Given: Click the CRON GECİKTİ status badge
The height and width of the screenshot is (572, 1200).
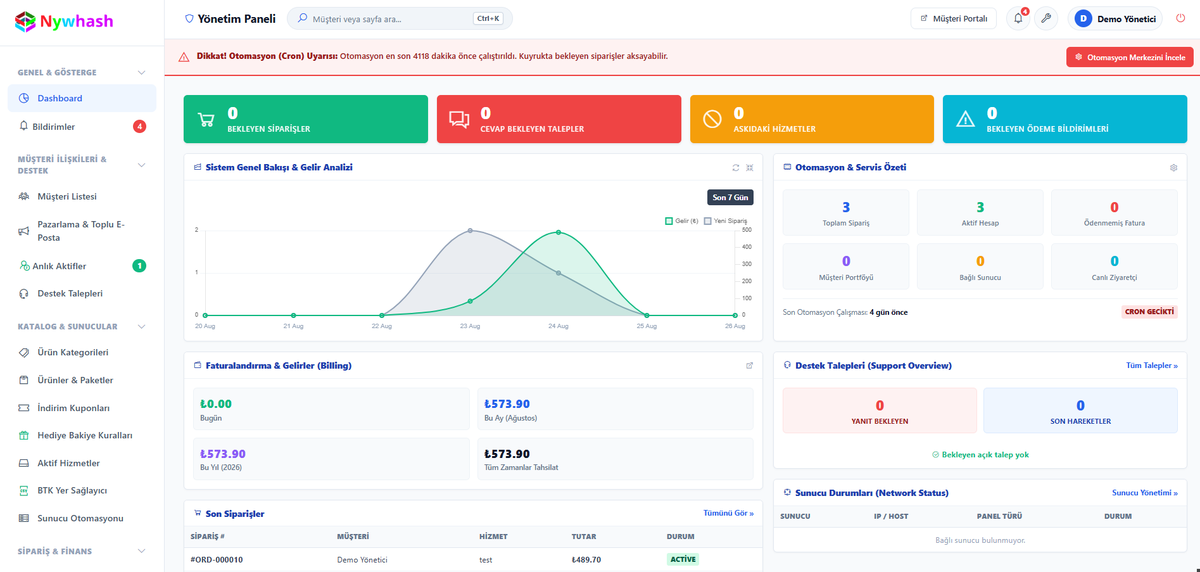Looking at the screenshot, I should coord(1150,312).
